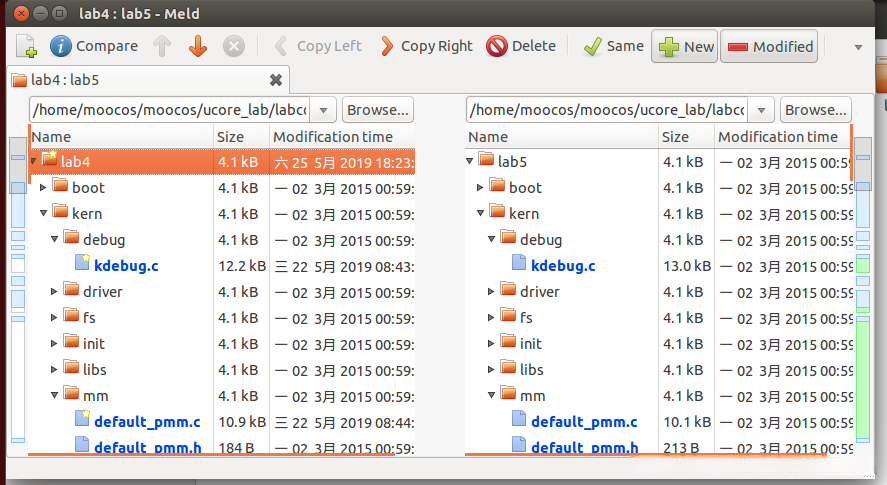
Task: Select the fs folder icon in lab5 pane
Action: (509, 315)
